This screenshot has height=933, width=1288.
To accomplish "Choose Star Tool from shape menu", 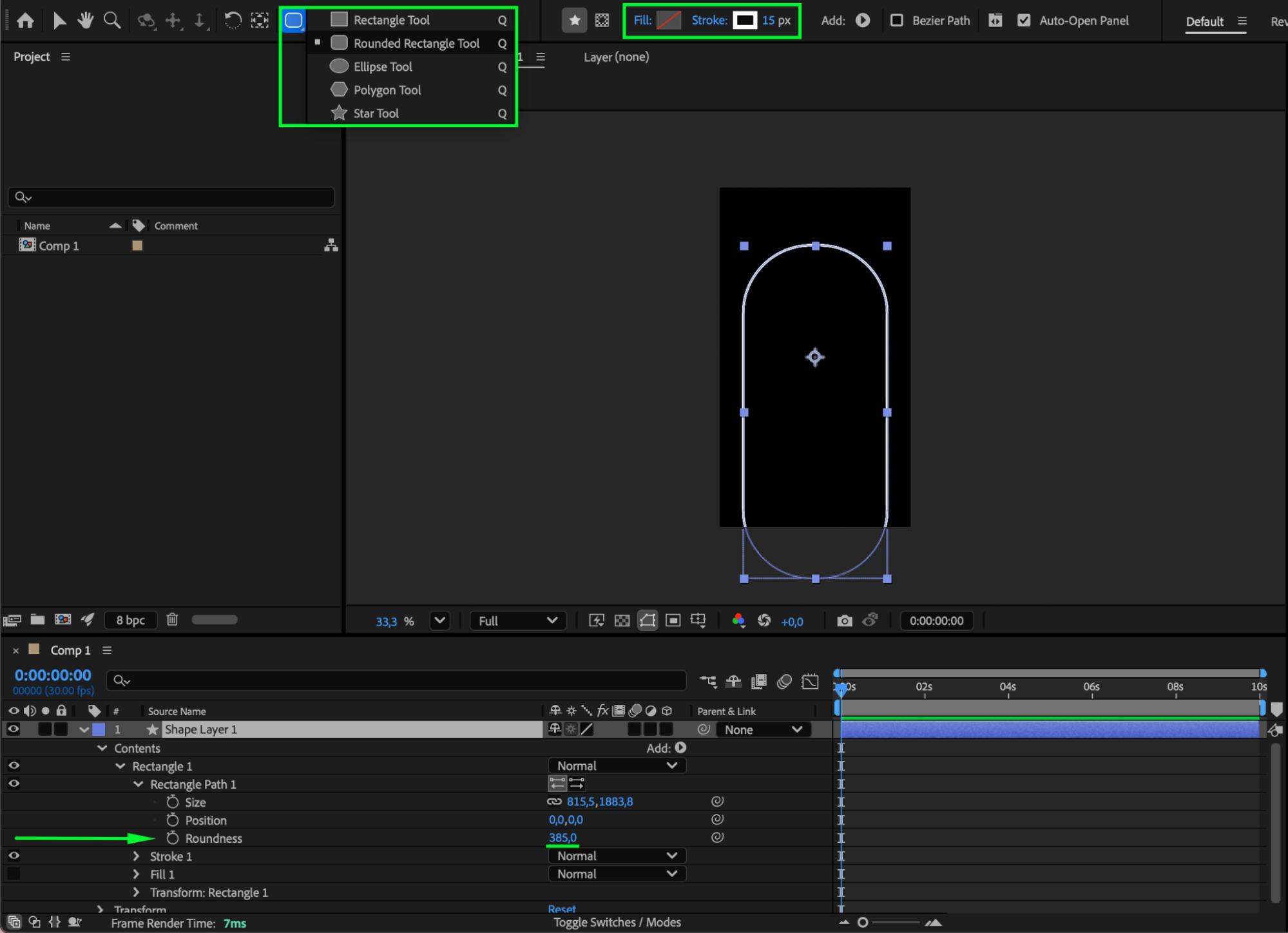I will pyautogui.click(x=376, y=113).
